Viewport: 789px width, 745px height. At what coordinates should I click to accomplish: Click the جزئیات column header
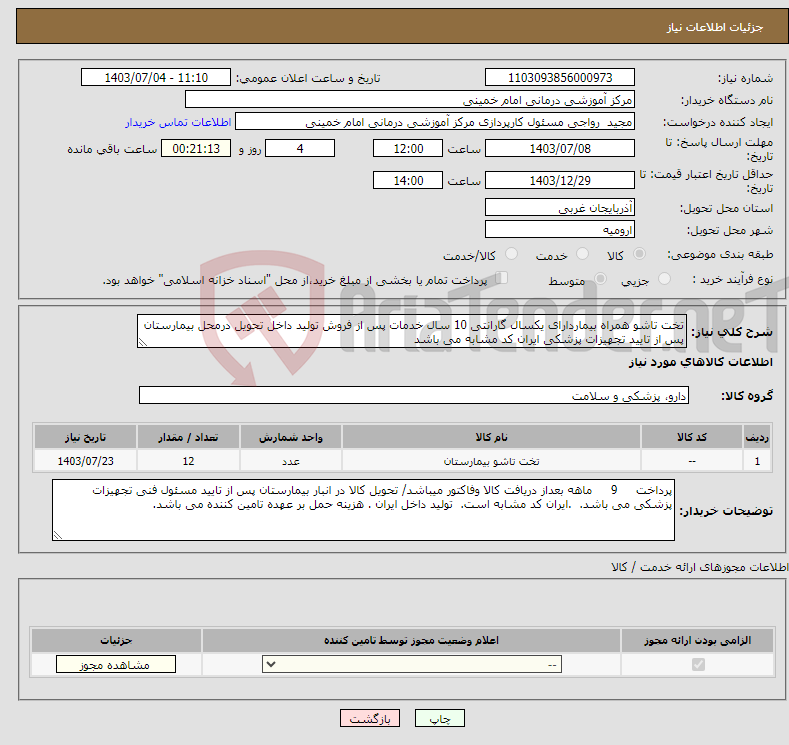coord(116,640)
